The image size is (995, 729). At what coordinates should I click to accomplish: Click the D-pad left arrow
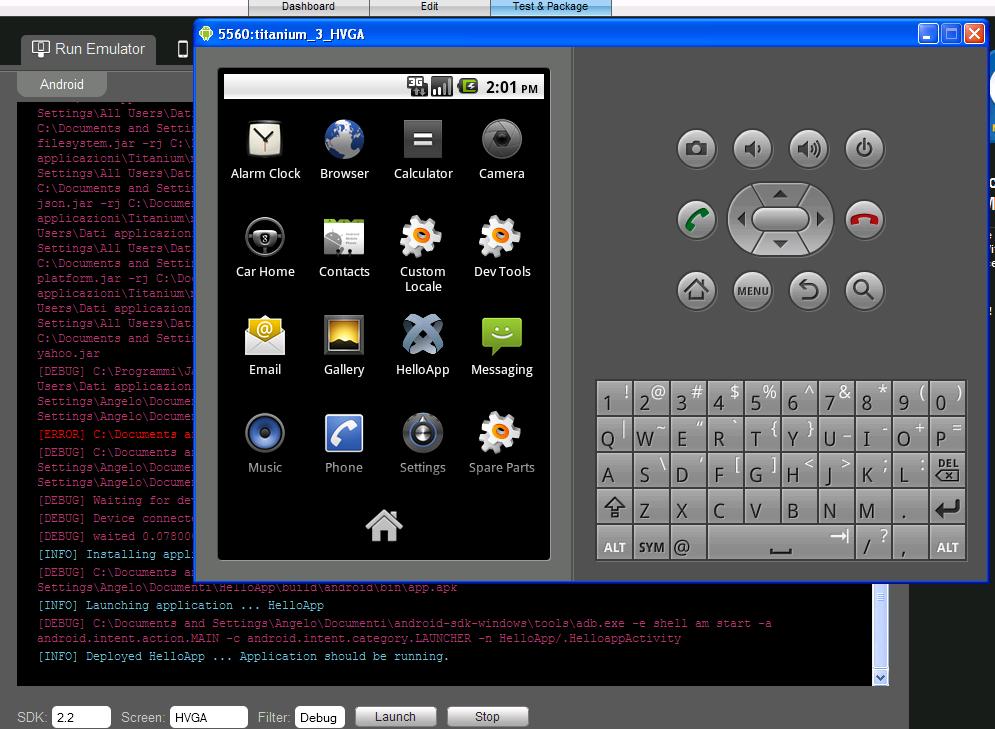pos(741,220)
